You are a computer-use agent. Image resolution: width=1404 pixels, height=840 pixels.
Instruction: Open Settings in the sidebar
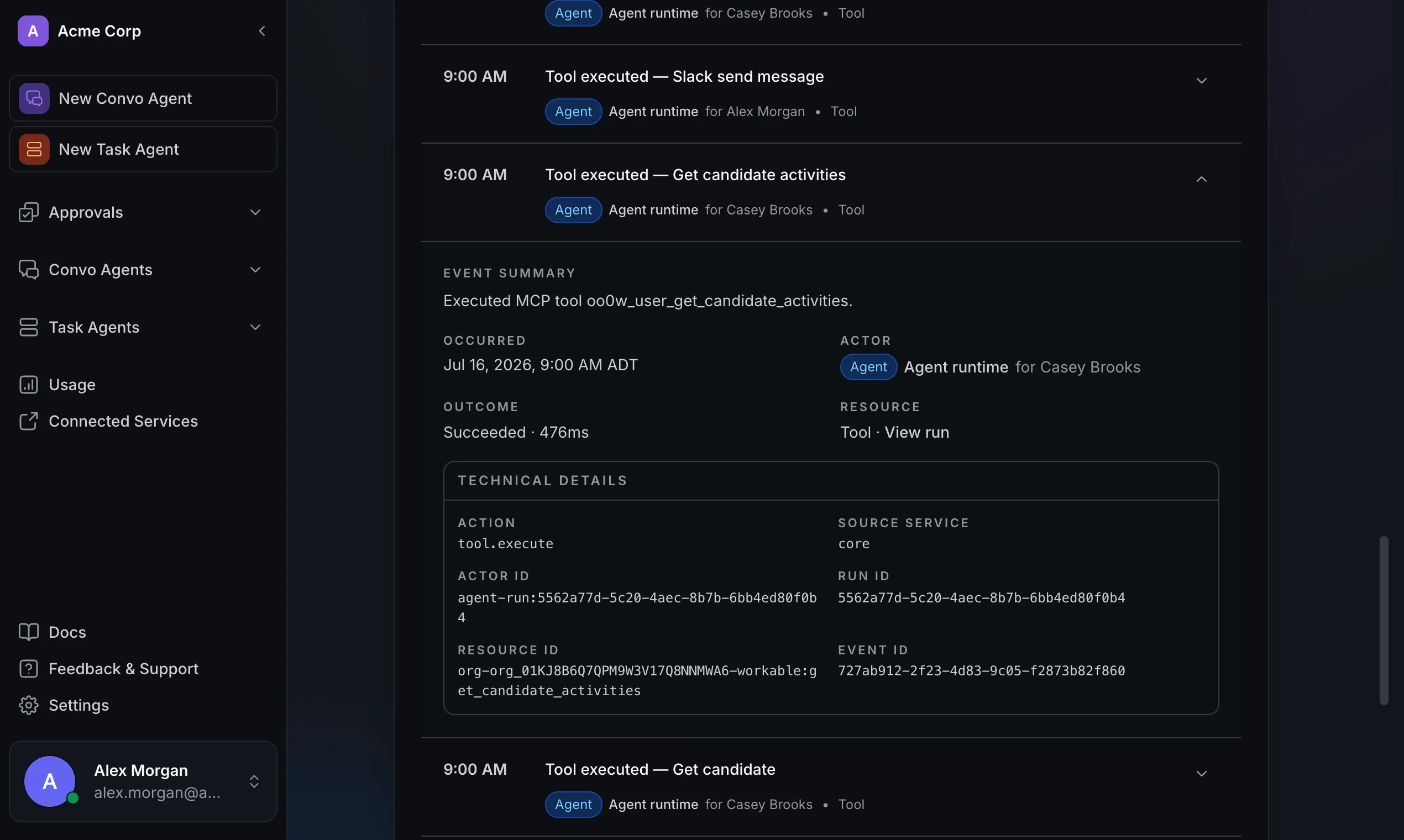[78, 705]
